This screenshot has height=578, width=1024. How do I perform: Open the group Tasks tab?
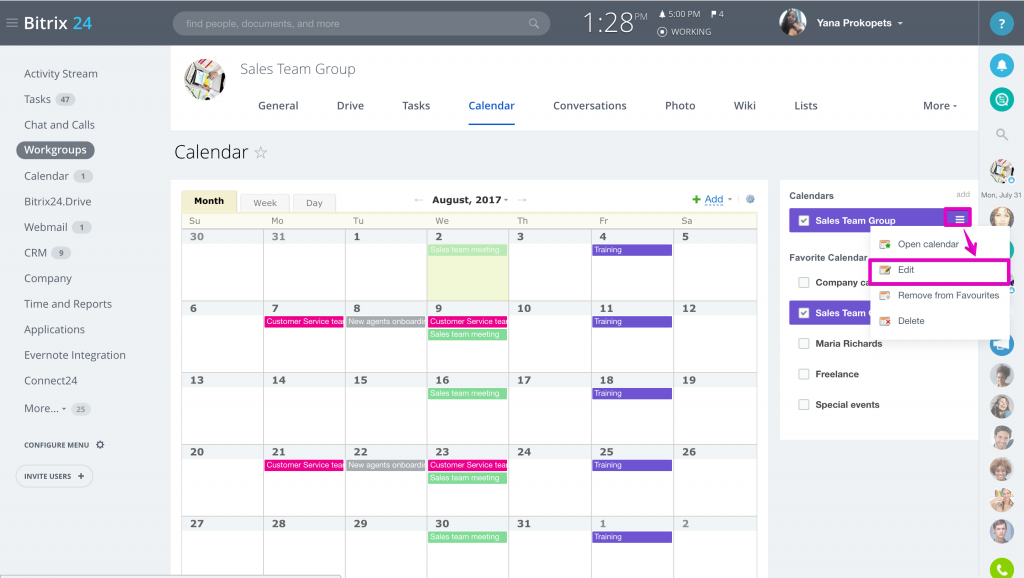pyautogui.click(x=416, y=106)
